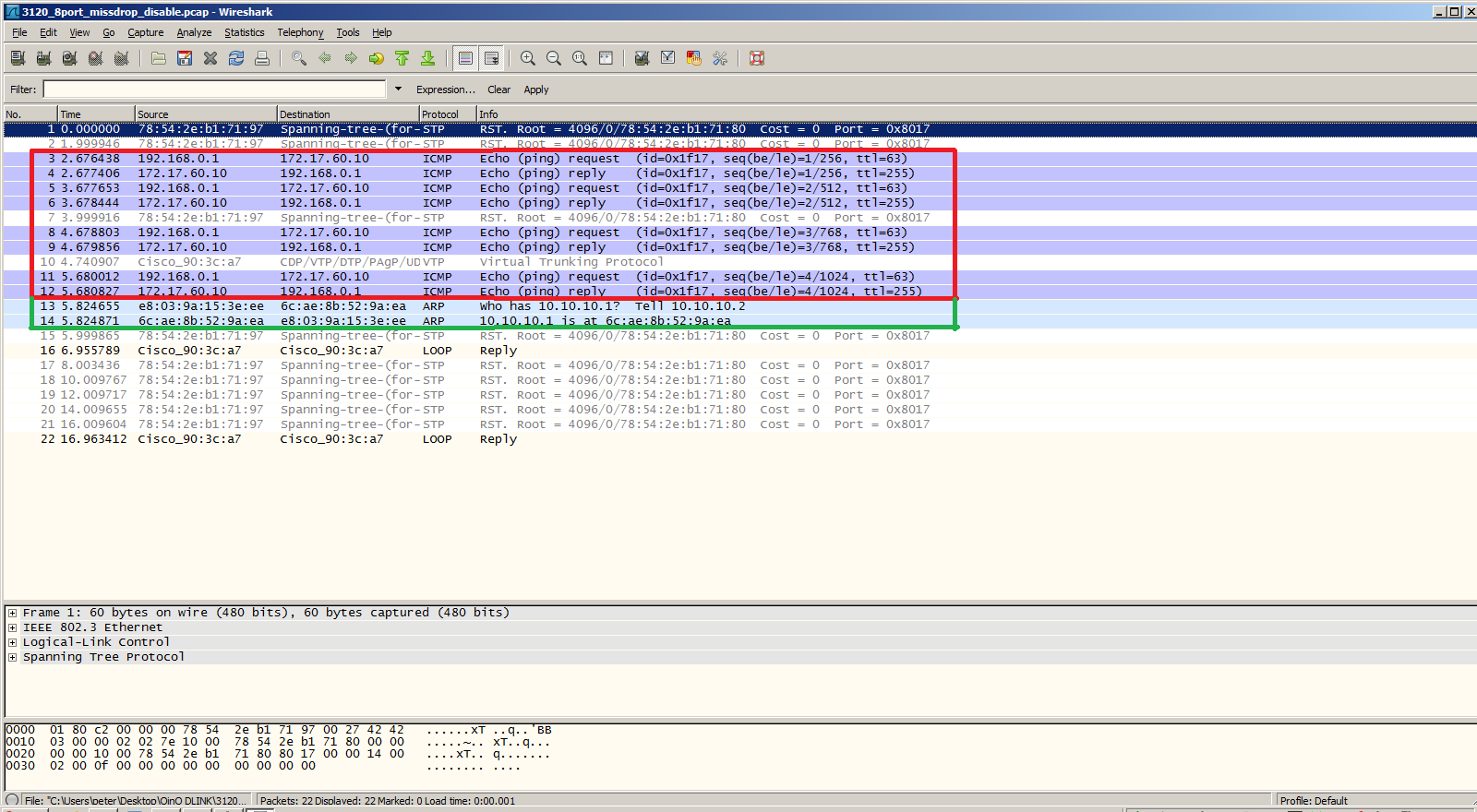The height and width of the screenshot is (812, 1477).
Task: Click into the display Filter text field
Action: (x=214, y=90)
